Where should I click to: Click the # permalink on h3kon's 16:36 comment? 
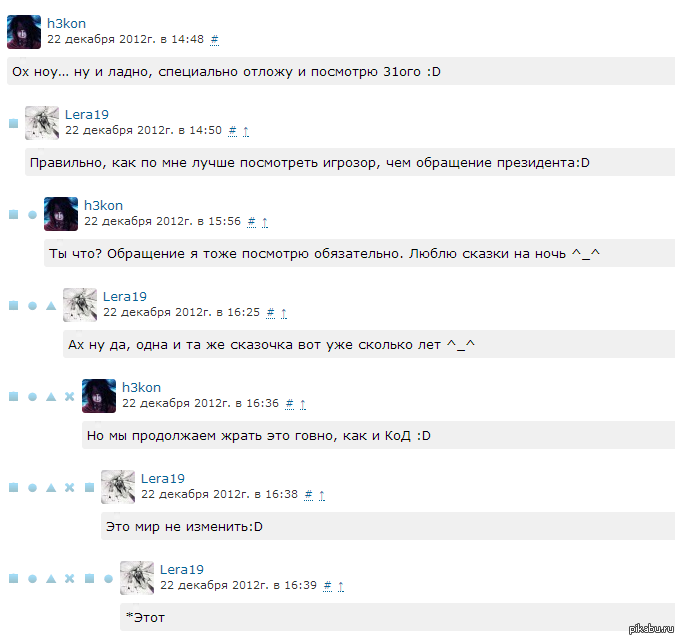(289, 404)
